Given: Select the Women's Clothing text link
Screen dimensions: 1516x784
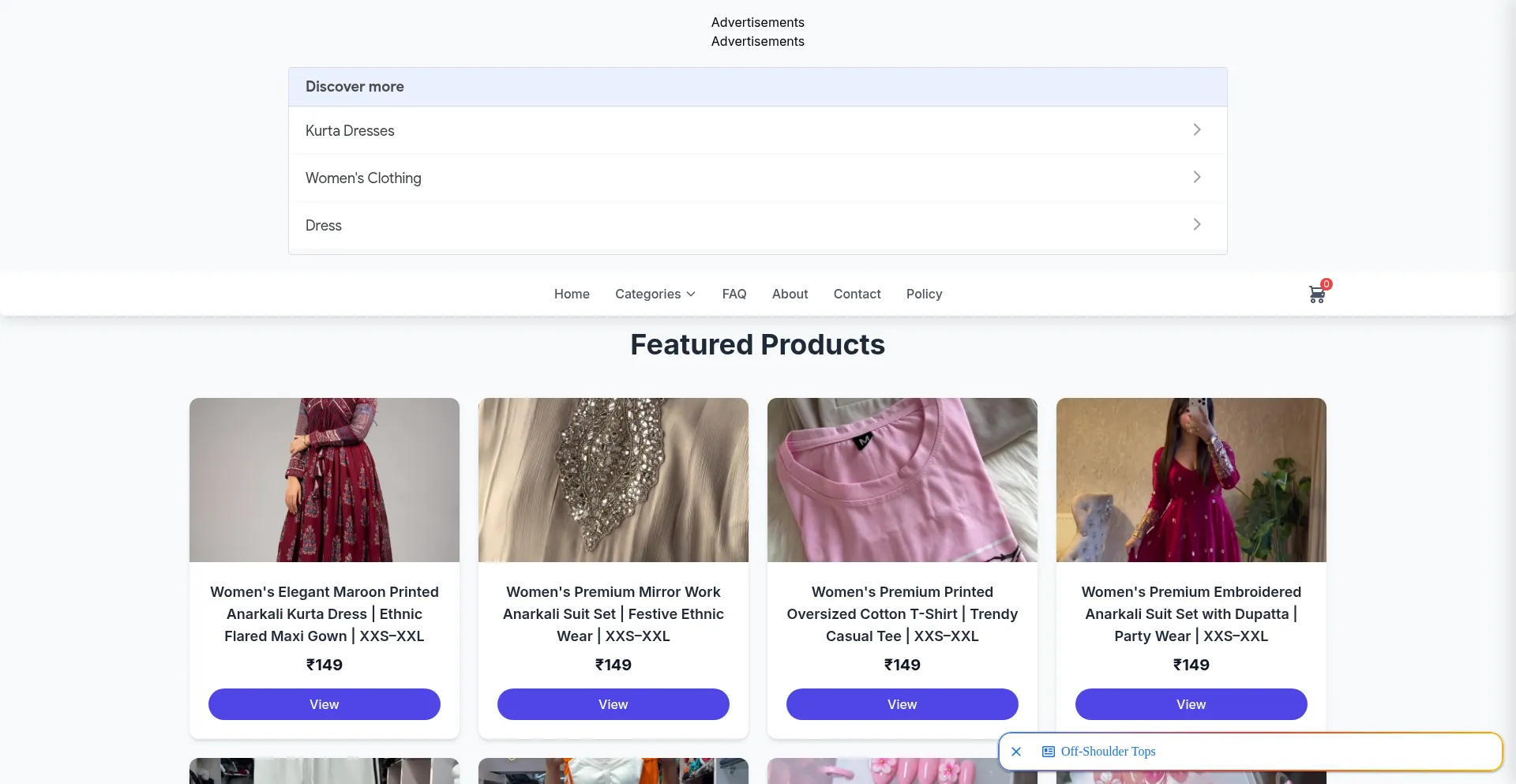Looking at the screenshot, I should [x=363, y=178].
